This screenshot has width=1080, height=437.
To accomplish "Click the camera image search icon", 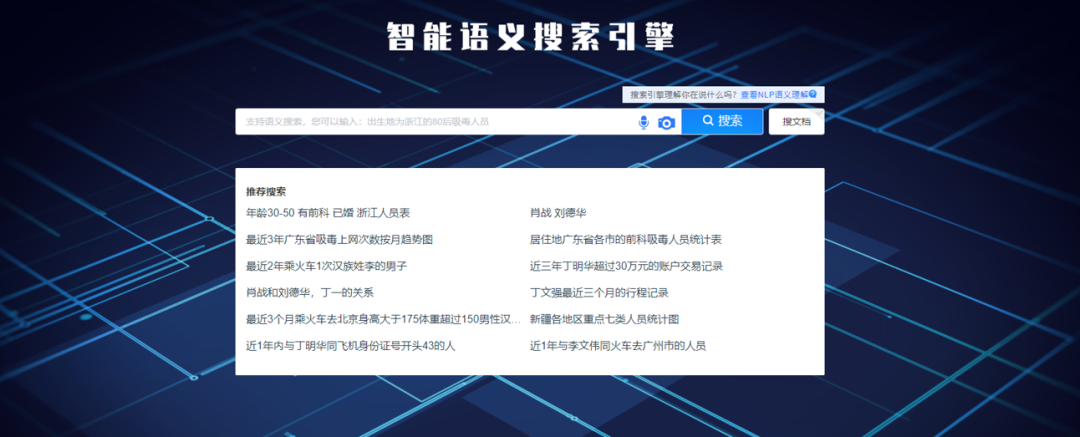I will 666,123.
